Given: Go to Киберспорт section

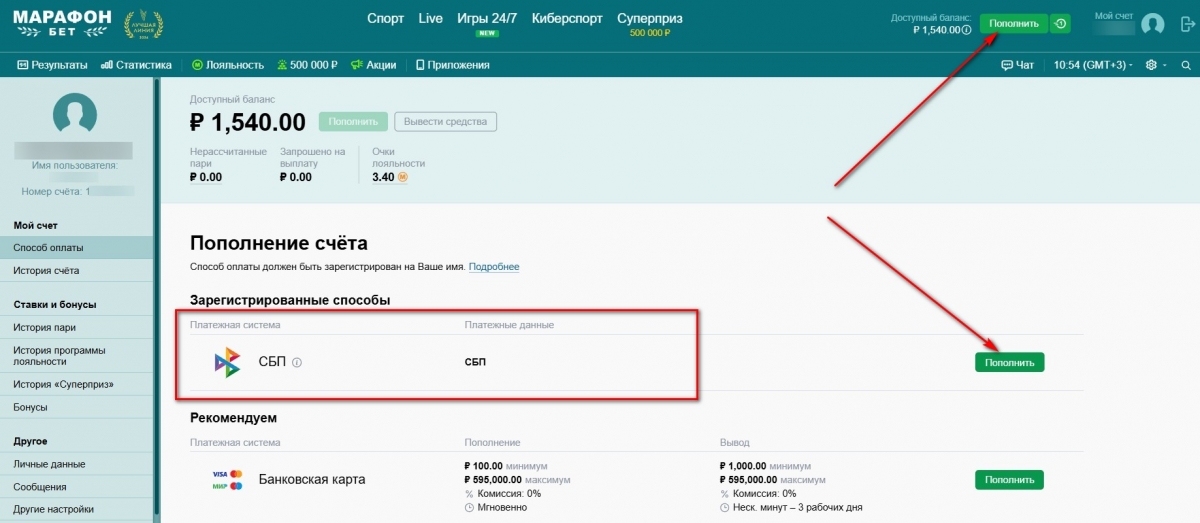Looking at the screenshot, I should click(567, 19).
